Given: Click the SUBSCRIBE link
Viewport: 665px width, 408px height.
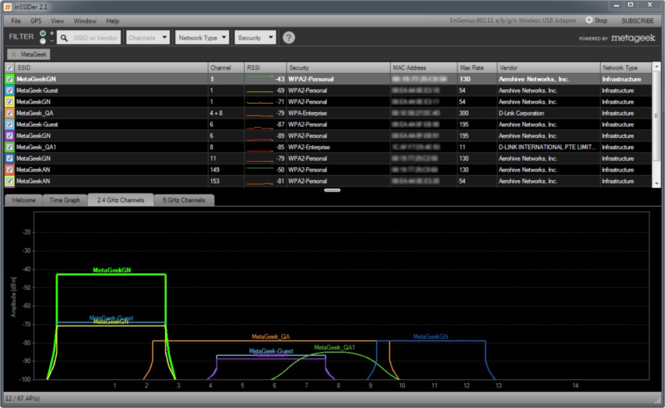Looking at the screenshot, I should coord(637,21).
